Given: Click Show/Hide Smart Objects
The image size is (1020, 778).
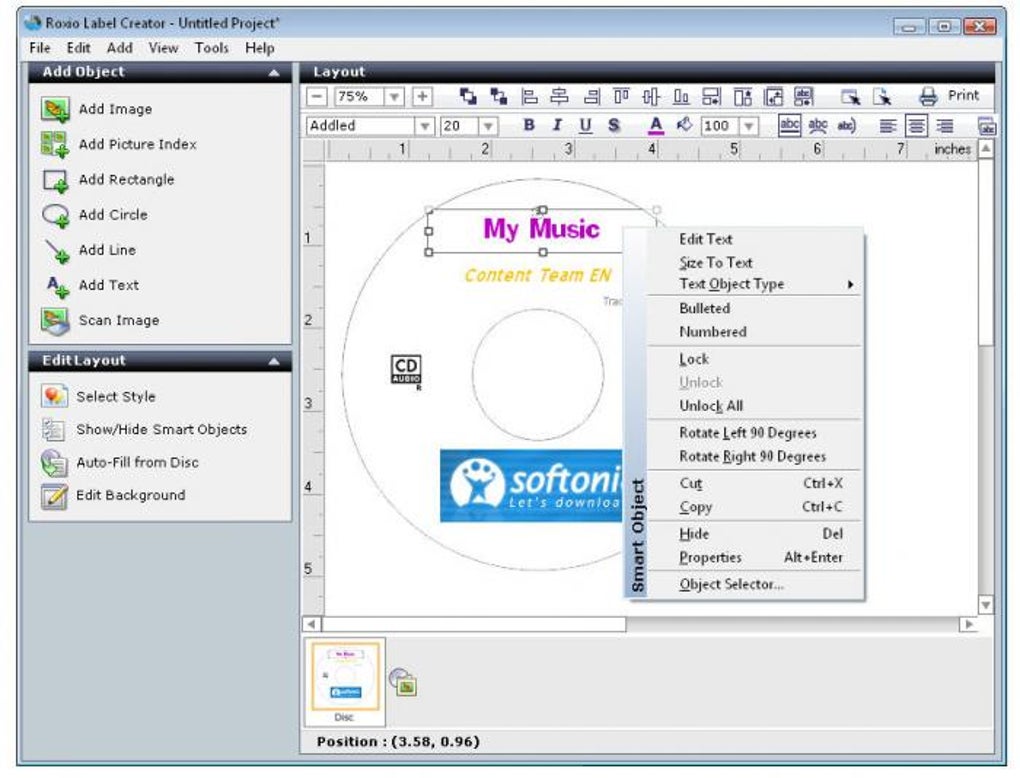Looking at the screenshot, I should tap(161, 429).
